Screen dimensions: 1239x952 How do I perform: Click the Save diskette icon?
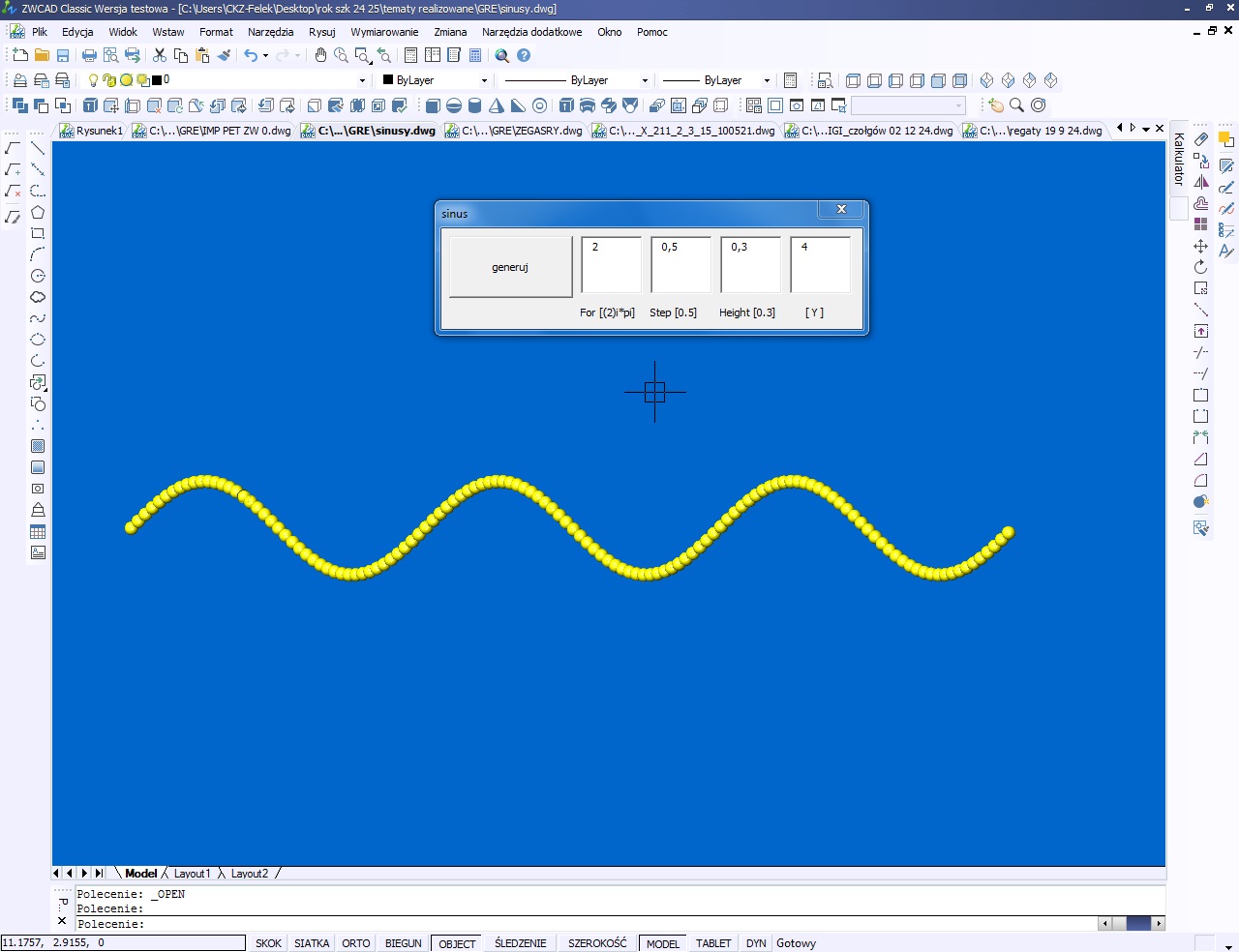coord(63,56)
